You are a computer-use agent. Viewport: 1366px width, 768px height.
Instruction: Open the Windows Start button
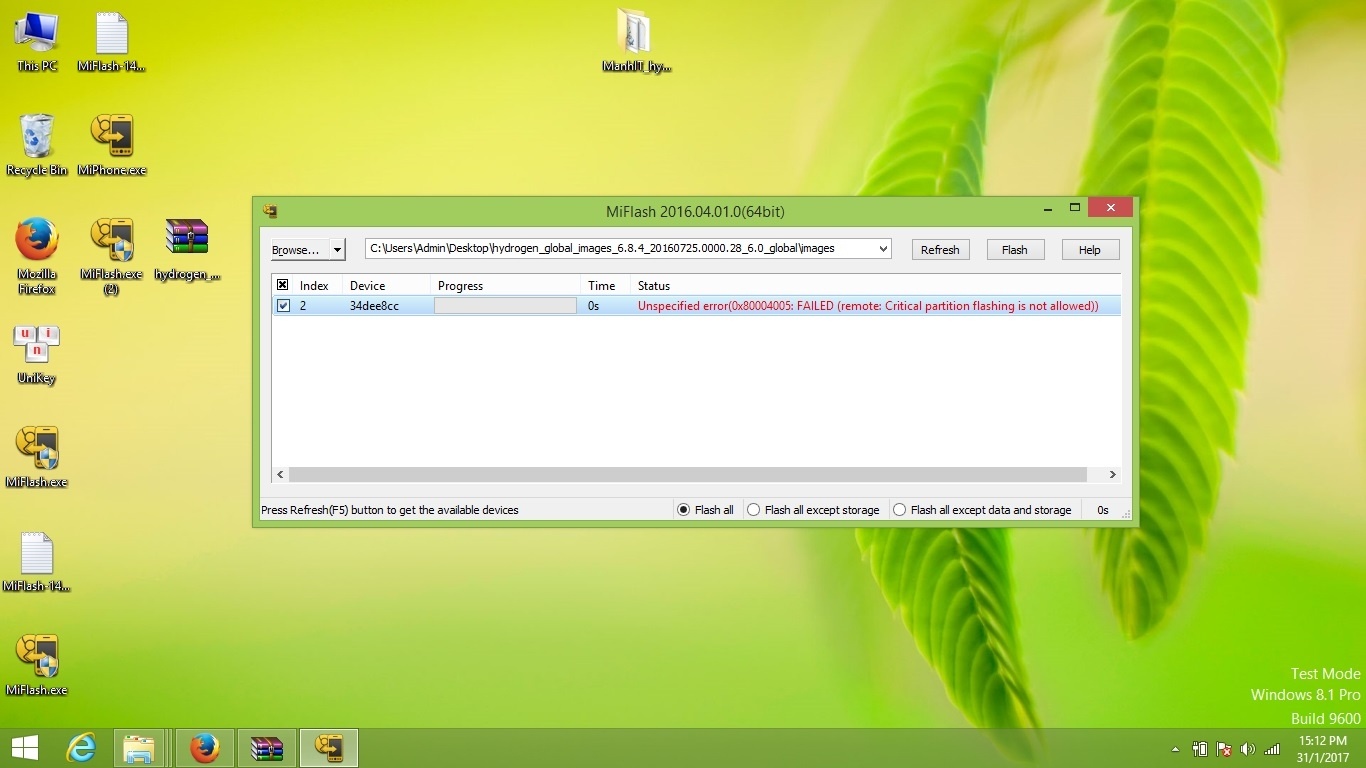tap(24, 748)
